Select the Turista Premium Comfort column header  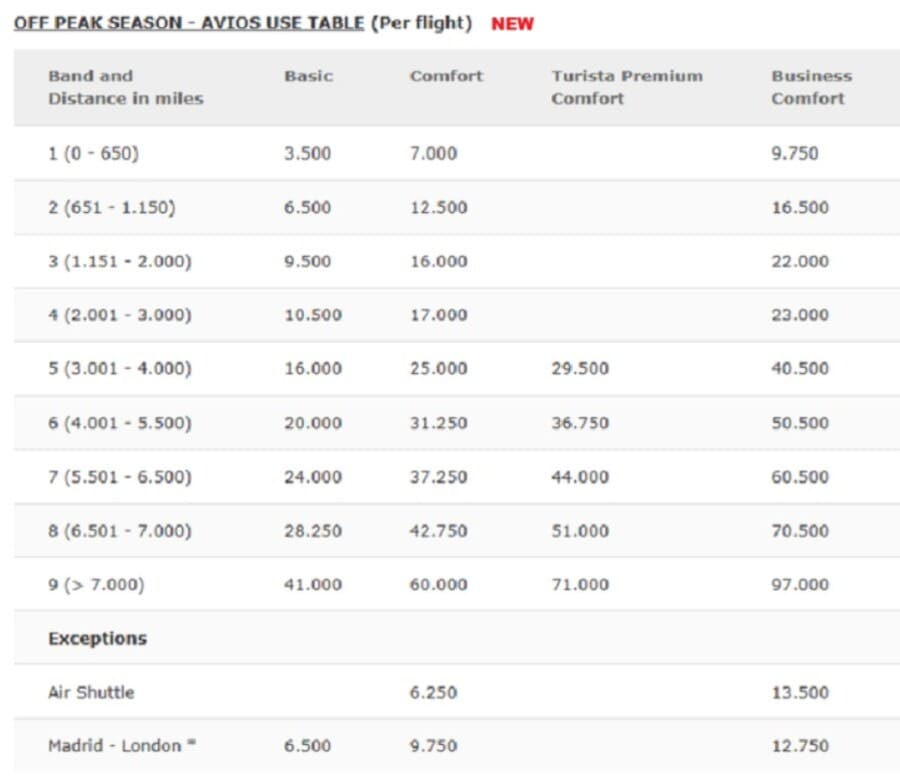coord(626,87)
